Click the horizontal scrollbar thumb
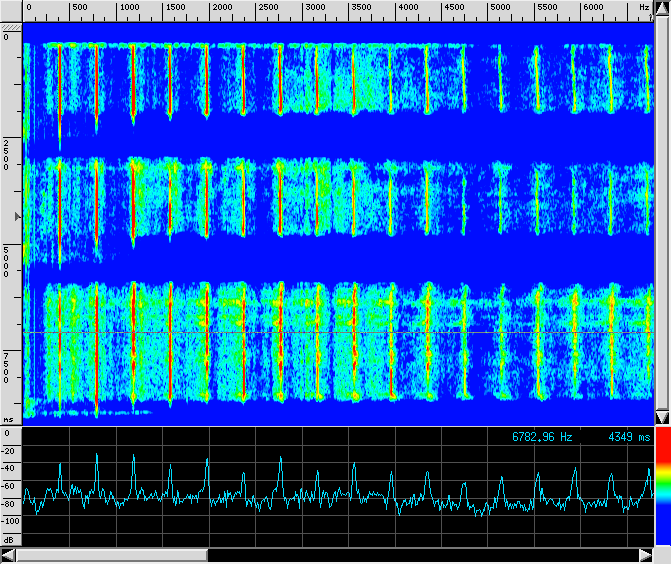 click(x=111, y=554)
